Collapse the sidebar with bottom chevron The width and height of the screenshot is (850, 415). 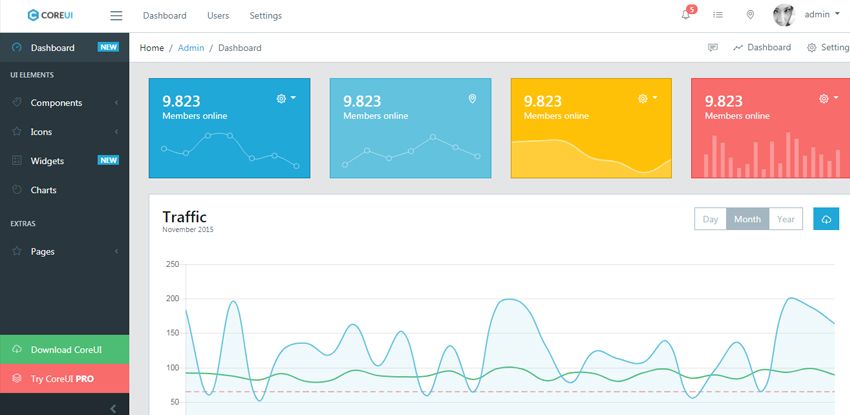(x=113, y=408)
